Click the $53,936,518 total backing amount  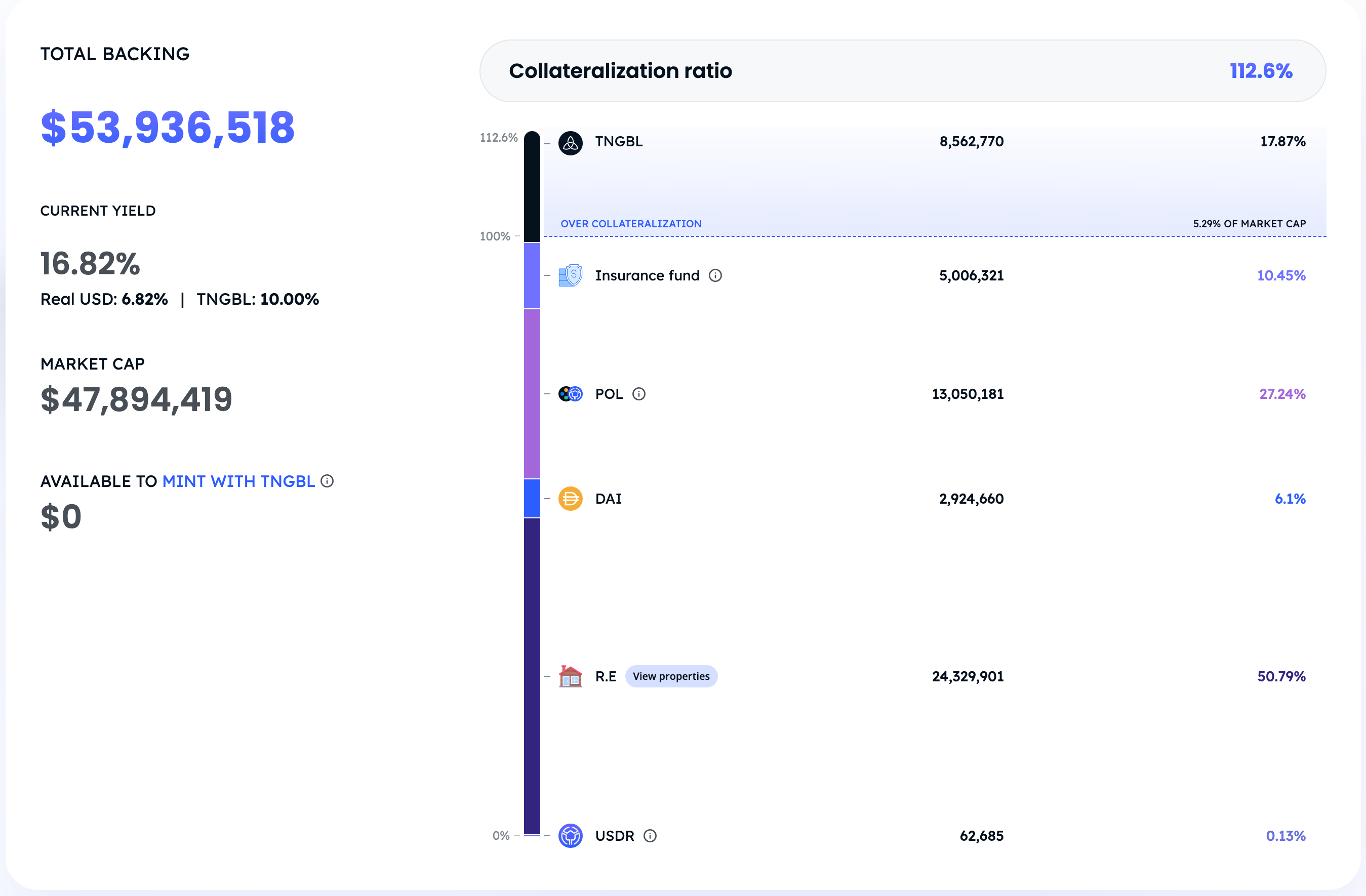pos(168,128)
